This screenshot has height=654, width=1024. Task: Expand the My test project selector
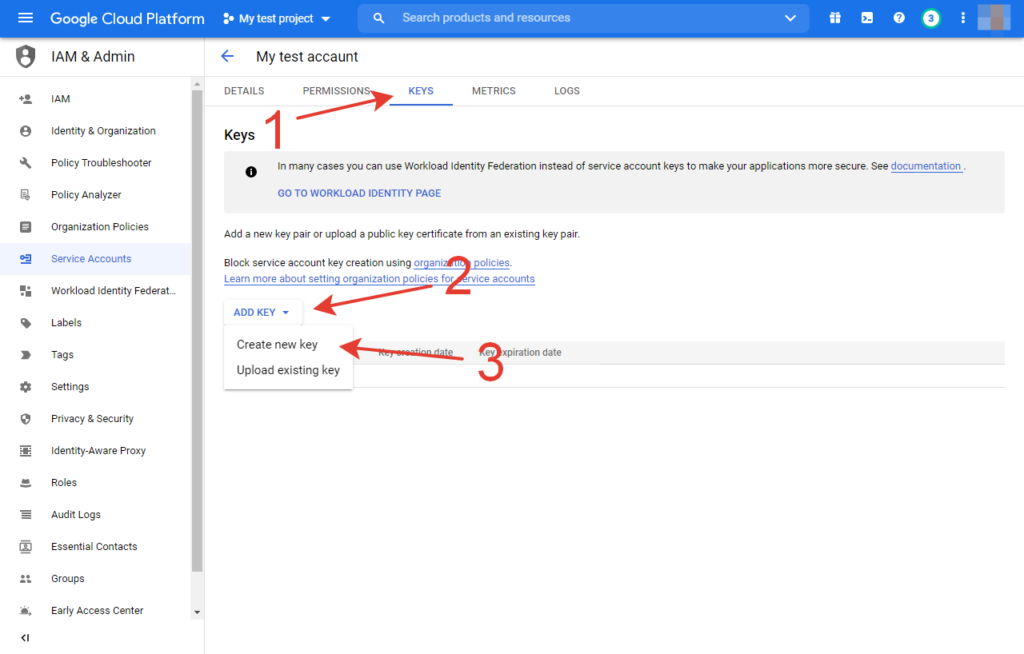pos(277,18)
